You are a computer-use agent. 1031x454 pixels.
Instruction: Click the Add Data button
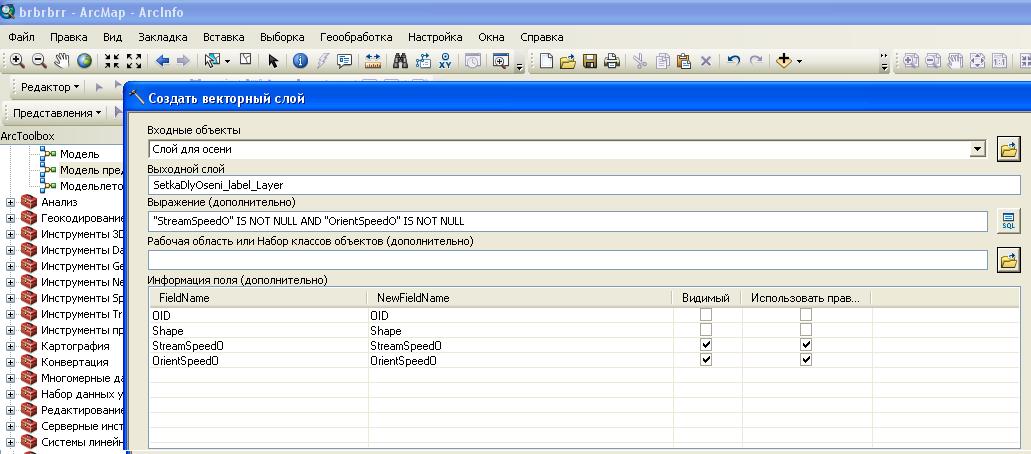[x=784, y=61]
